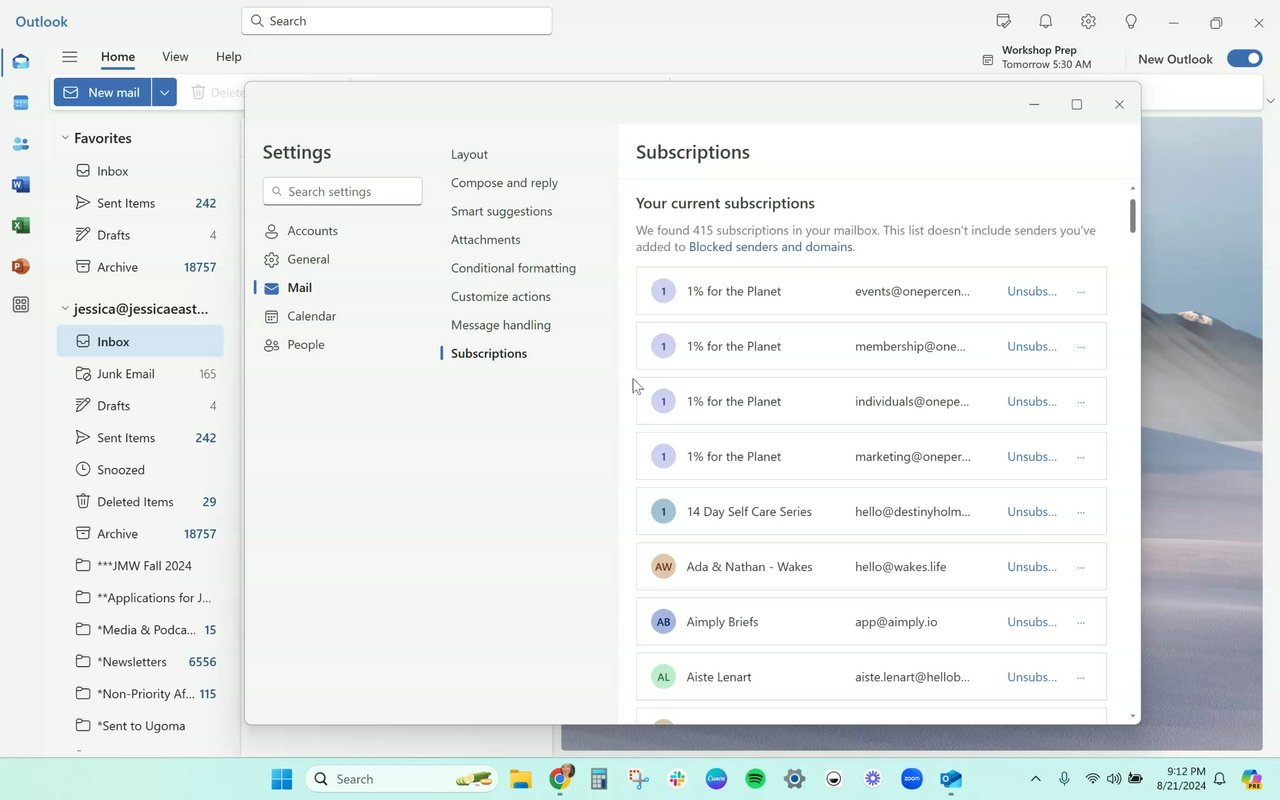Click the New mail button

click(x=103, y=92)
